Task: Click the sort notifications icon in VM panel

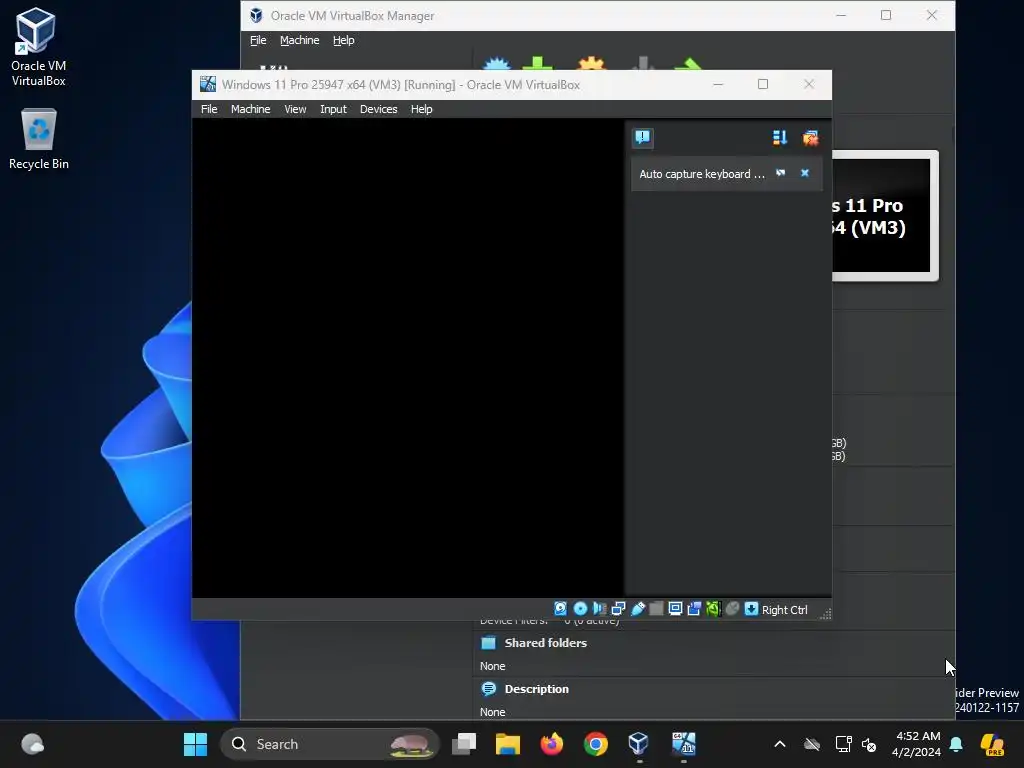Action: tap(780, 138)
